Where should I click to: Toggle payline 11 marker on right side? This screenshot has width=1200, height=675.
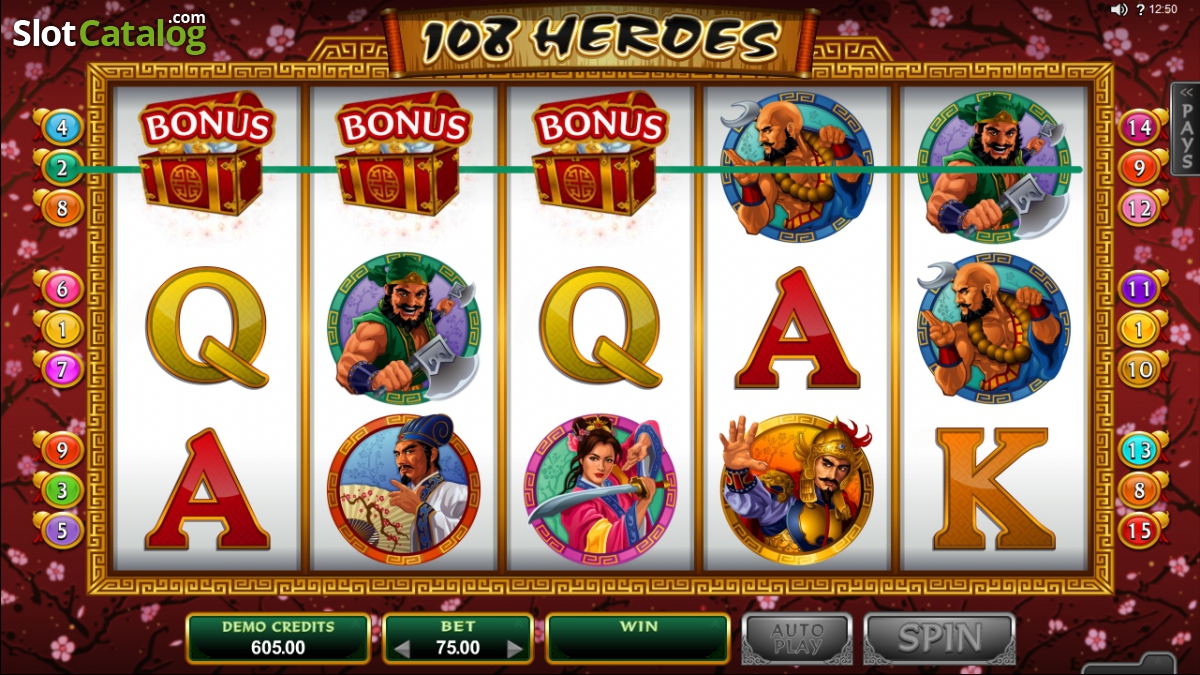1140,290
